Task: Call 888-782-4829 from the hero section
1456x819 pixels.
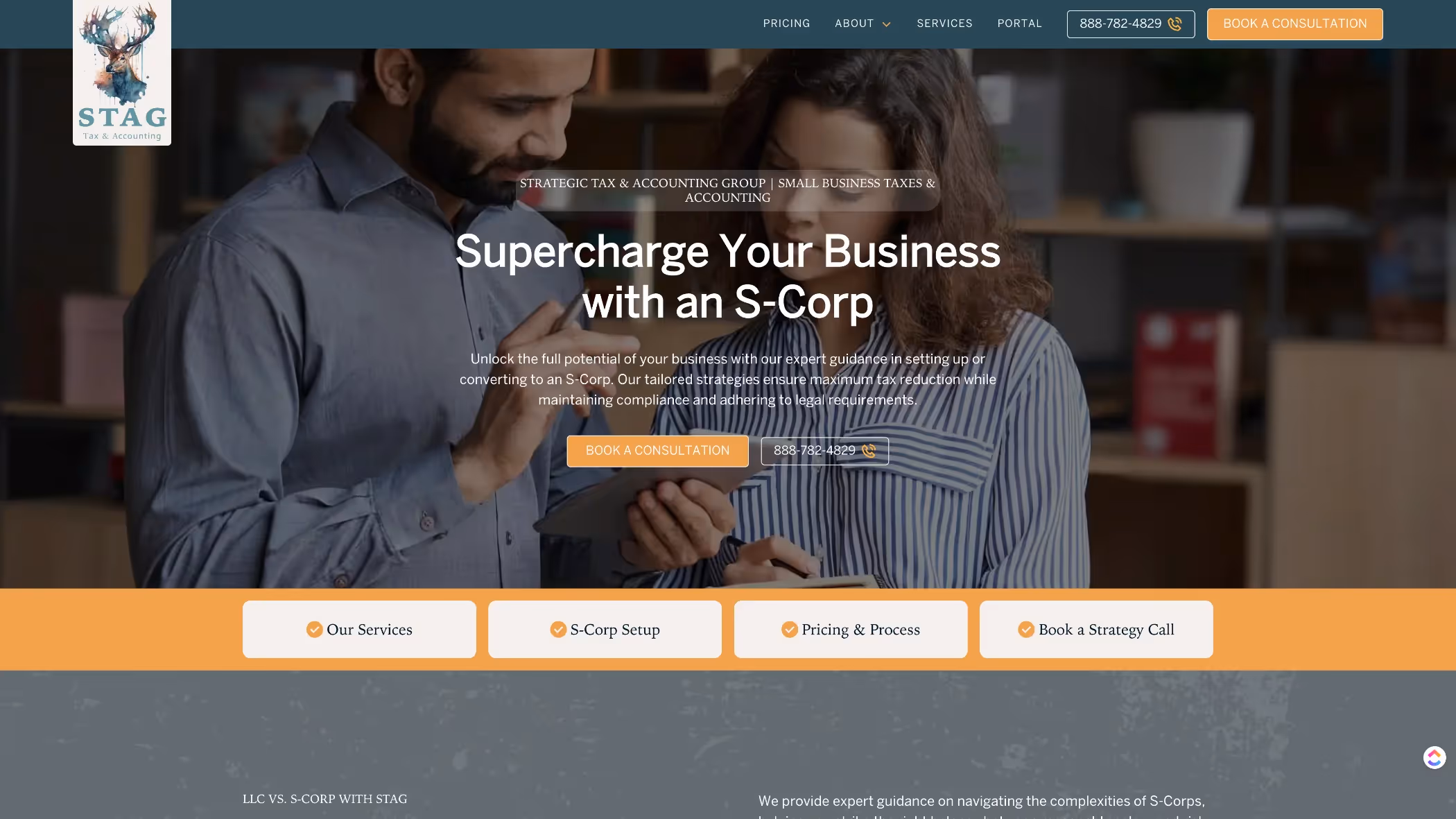Action: pyautogui.click(x=824, y=451)
